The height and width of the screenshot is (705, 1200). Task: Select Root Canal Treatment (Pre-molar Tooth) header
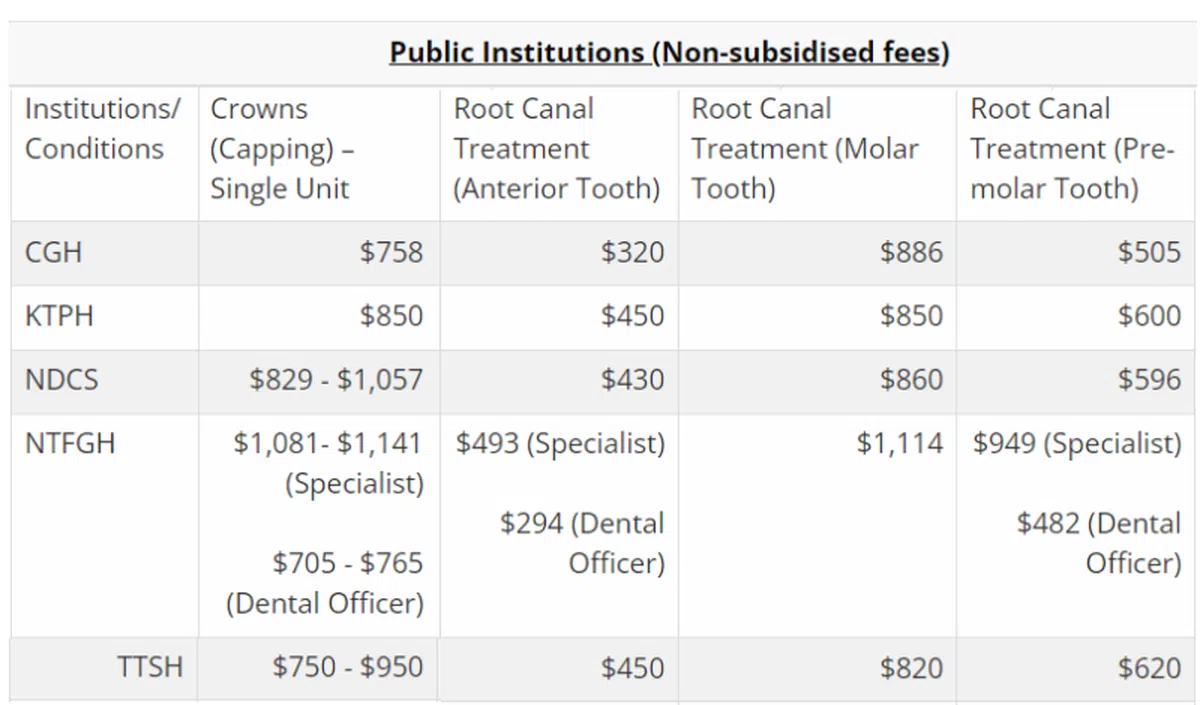coord(1071,148)
